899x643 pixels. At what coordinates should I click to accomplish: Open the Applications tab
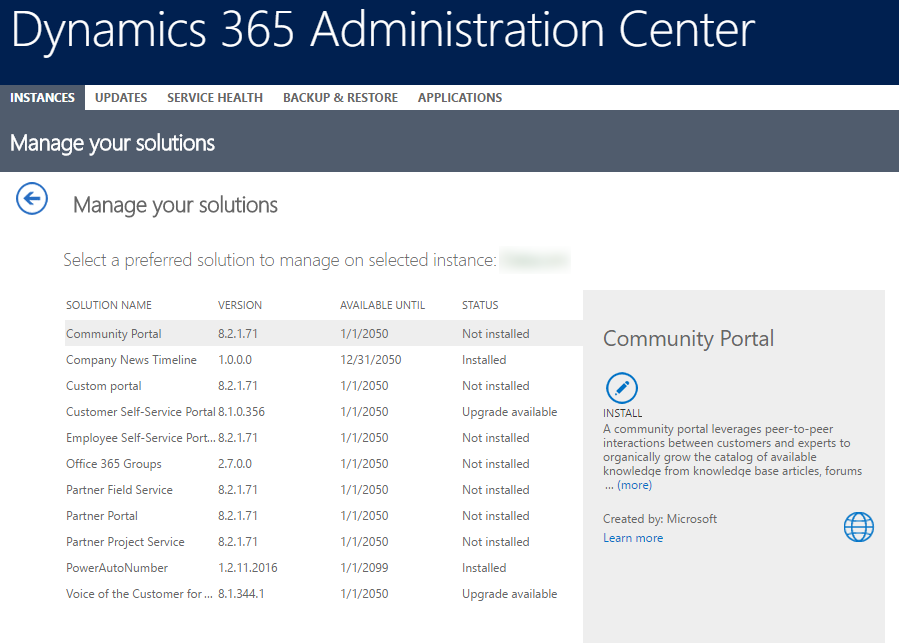click(x=460, y=98)
